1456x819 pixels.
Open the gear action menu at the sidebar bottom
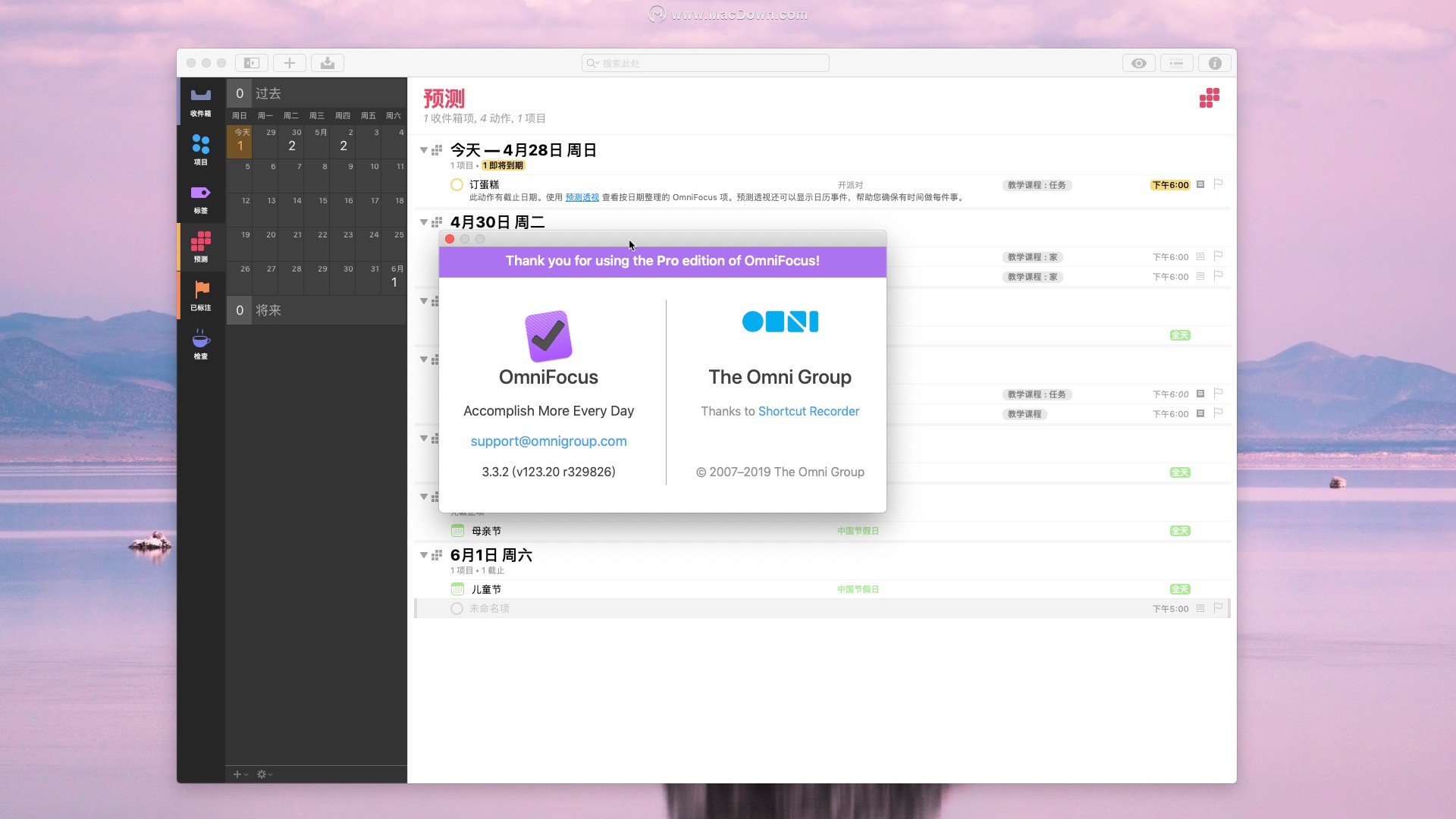(x=264, y=774)
